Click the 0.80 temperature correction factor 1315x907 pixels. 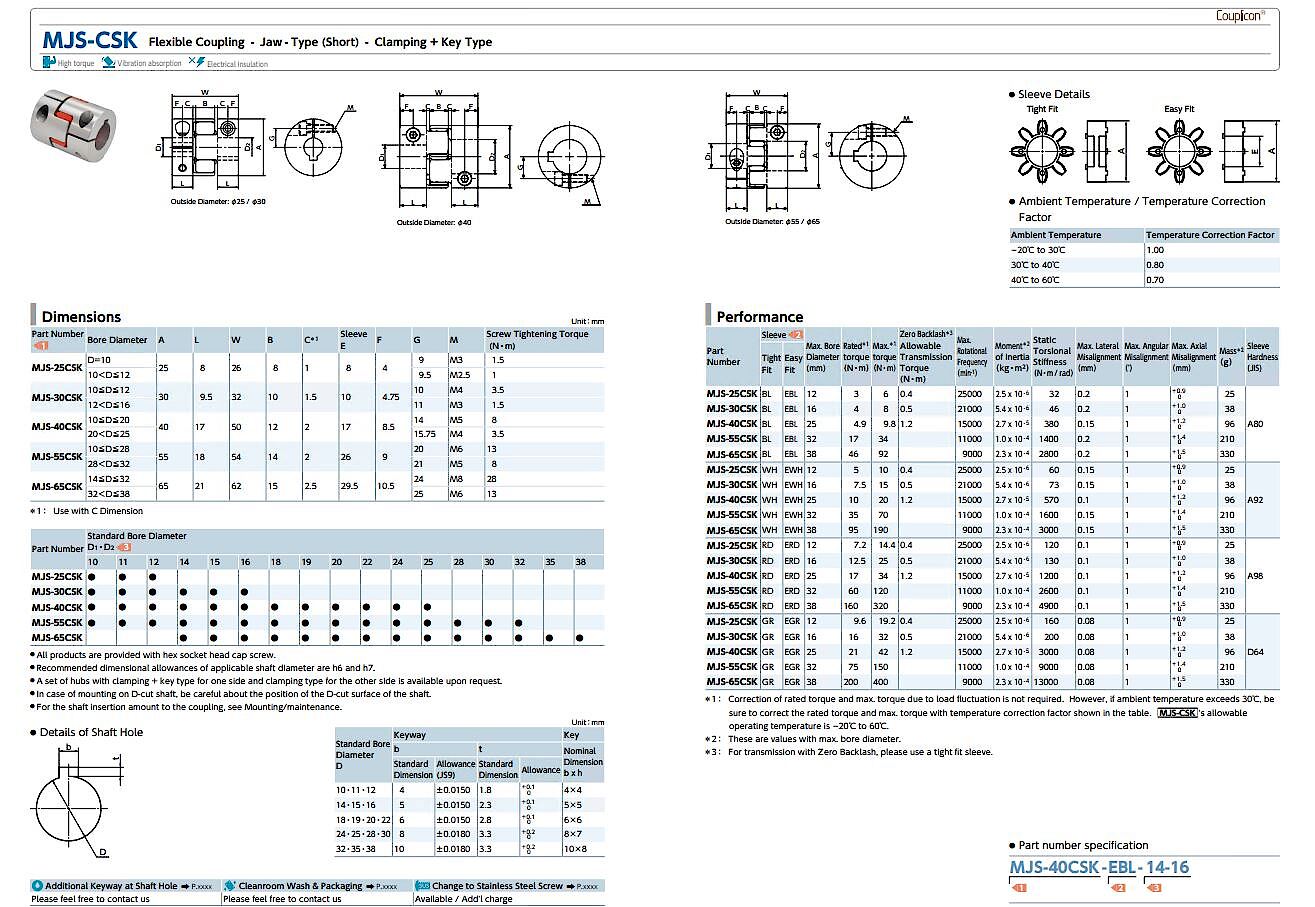point(1155,265)
